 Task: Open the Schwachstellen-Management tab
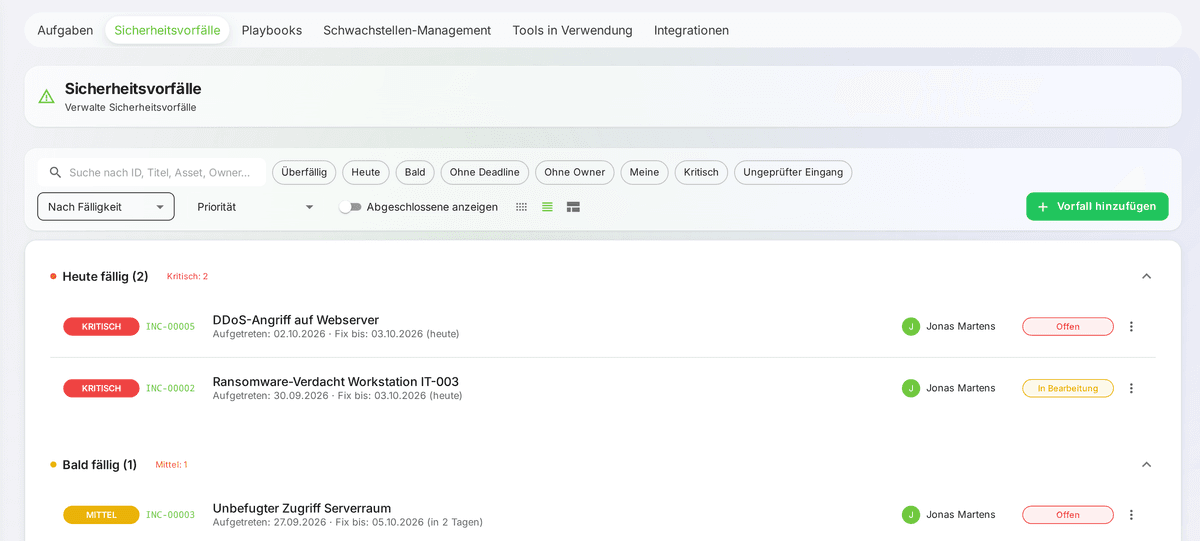coord(407,30)
